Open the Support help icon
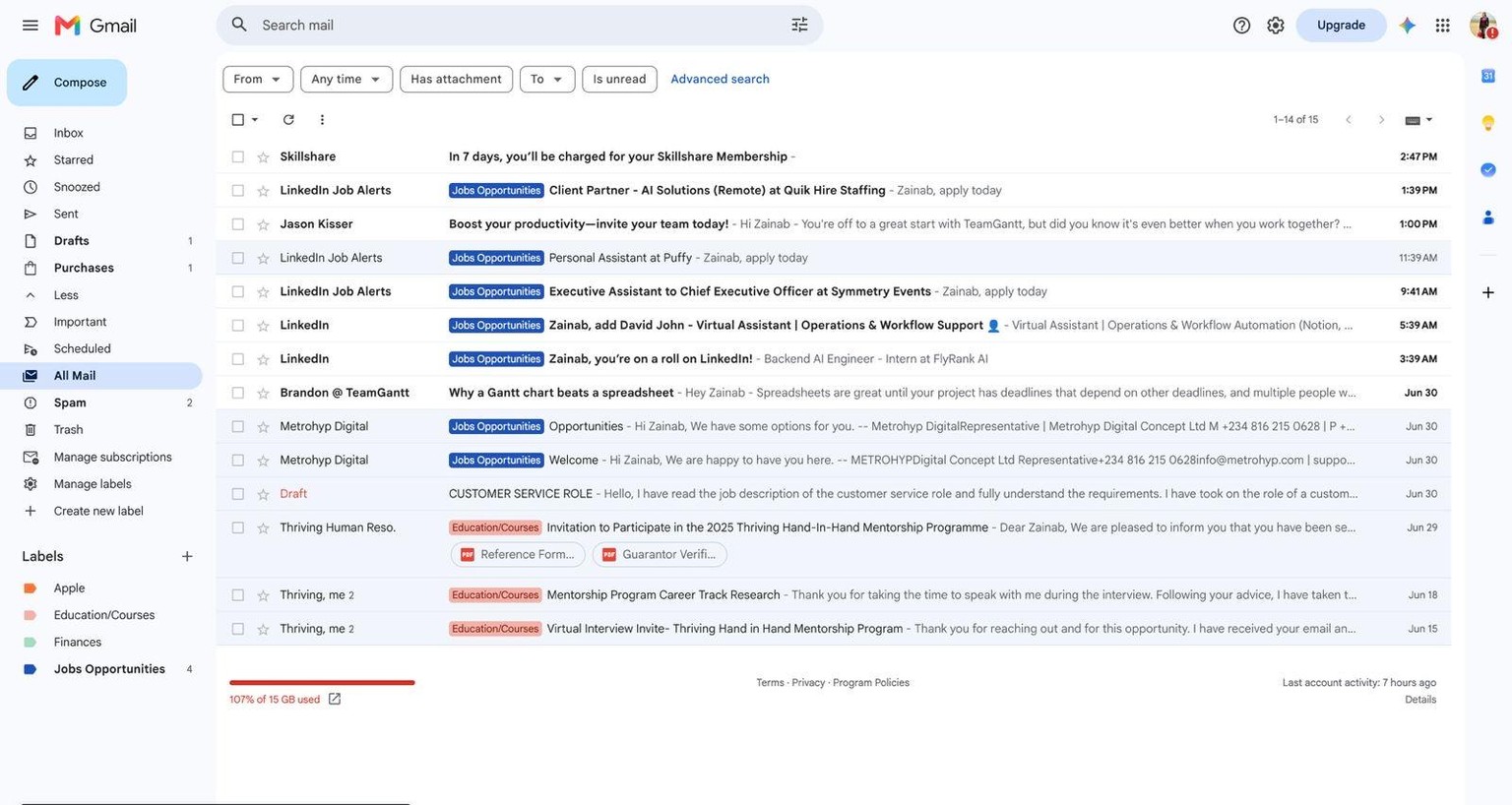Image resolution: width=1512 pixels, height=805 pixels. click(x=1241, y=25)
